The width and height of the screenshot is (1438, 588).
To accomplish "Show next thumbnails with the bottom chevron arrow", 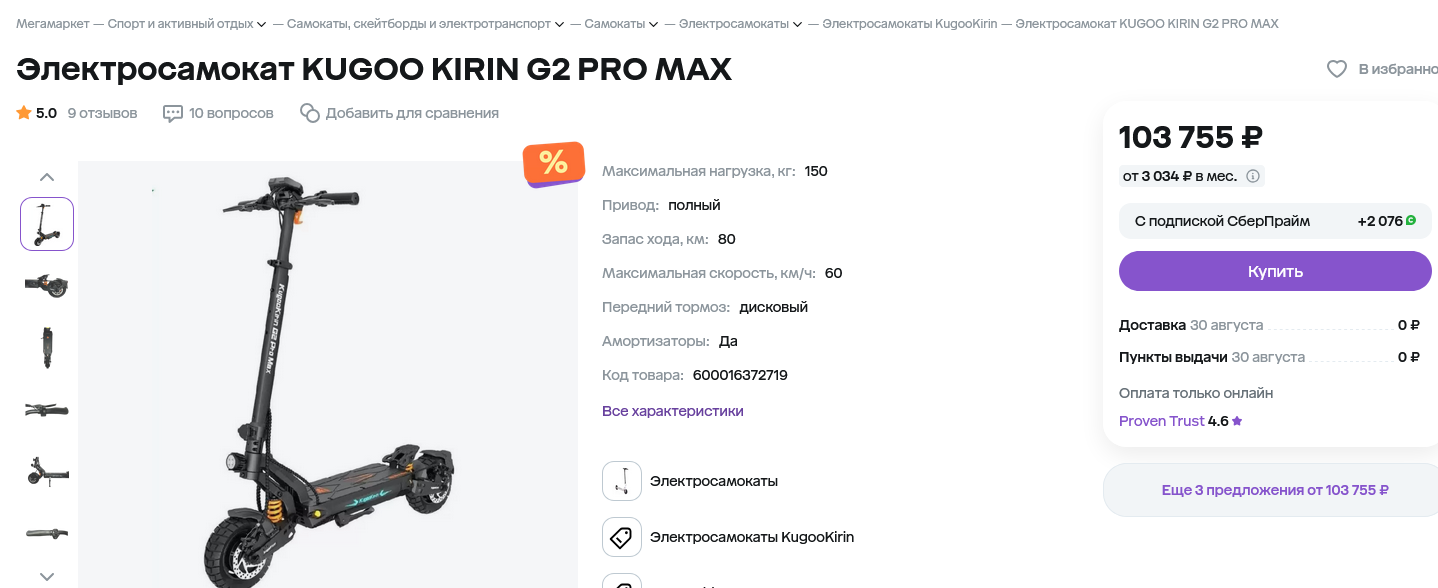I will 47,576.
